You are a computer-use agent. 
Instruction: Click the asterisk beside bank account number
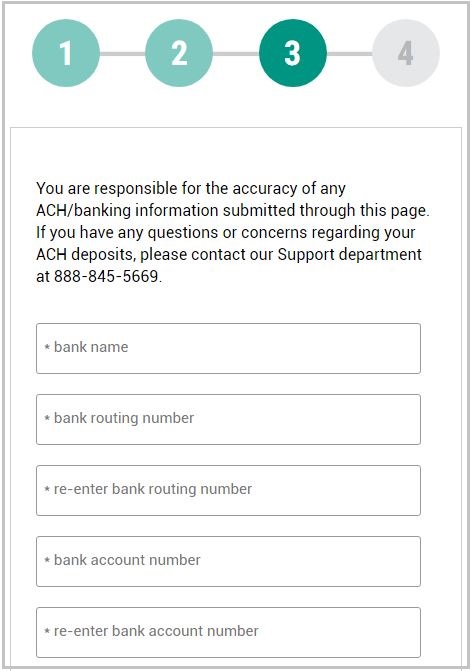(47, 560)
